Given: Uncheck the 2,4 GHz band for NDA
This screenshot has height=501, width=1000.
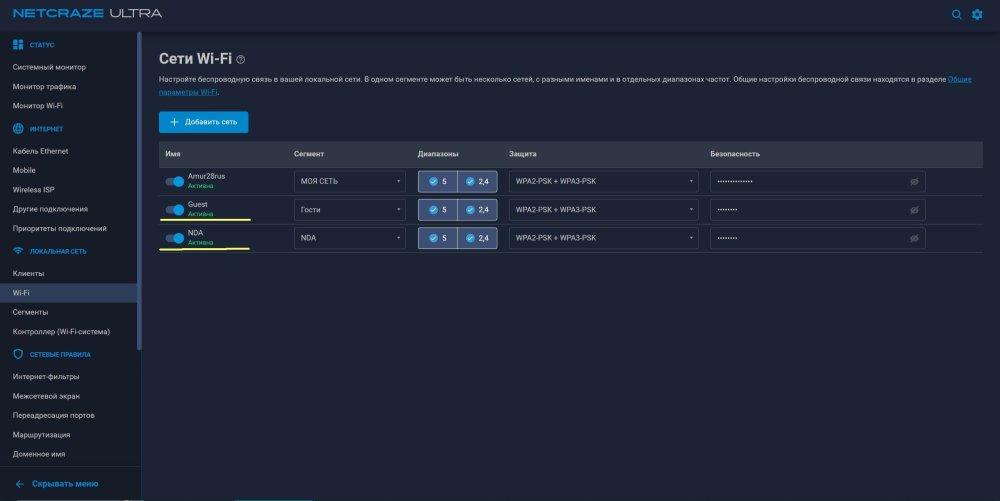Looking at the screenshot, I should [477, 238].
